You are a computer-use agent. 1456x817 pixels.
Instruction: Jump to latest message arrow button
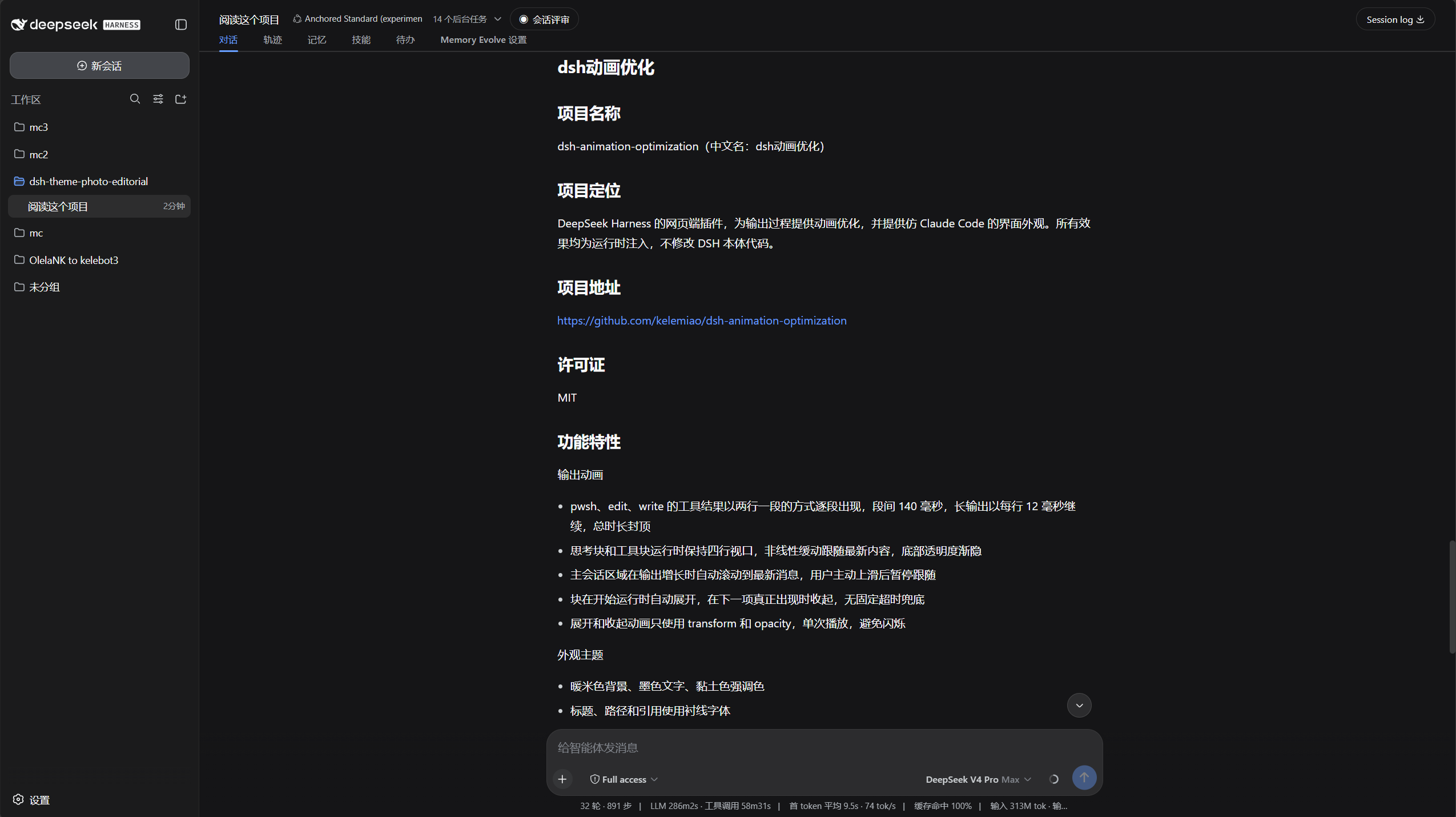(x=1079, y=706)
